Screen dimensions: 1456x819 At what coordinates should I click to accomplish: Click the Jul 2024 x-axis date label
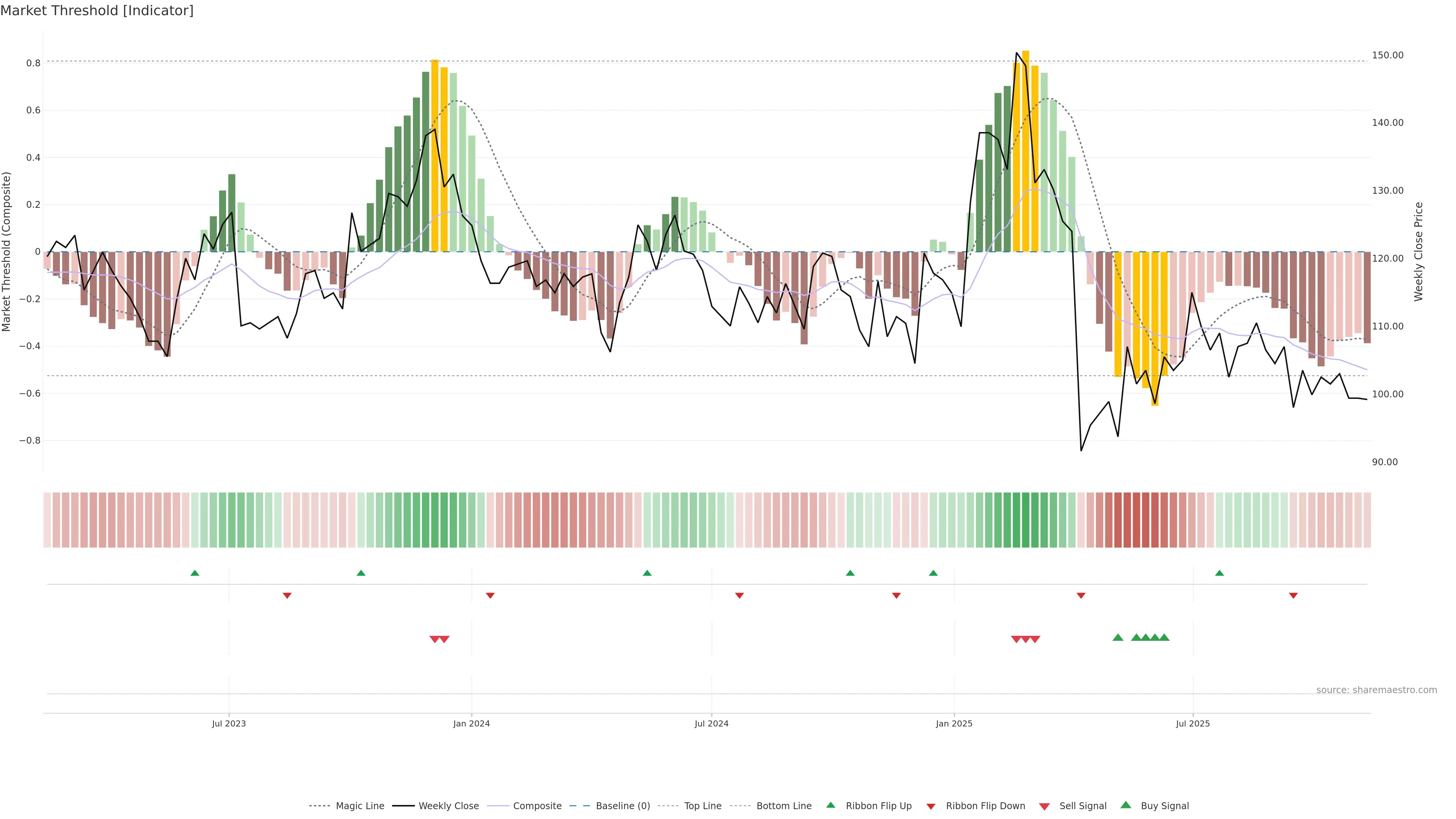(711, 723)
